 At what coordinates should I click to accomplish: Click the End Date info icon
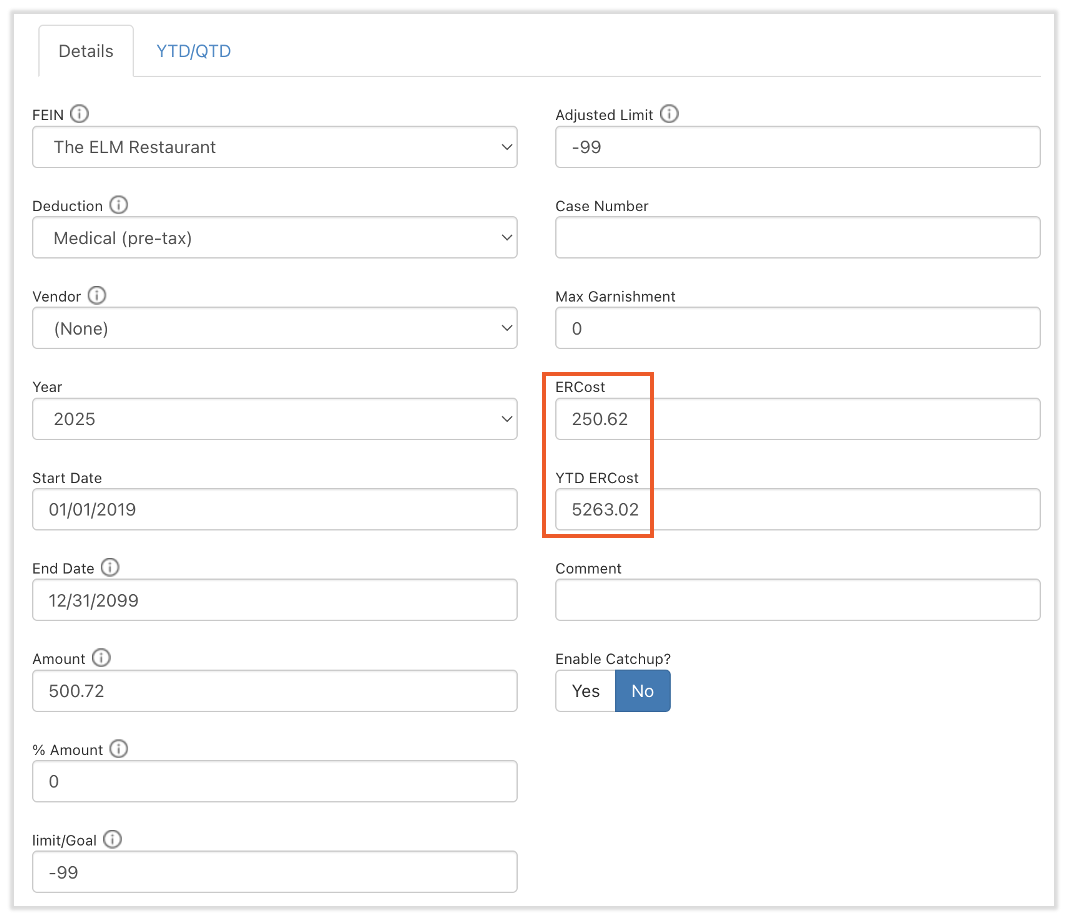point(110,567)
